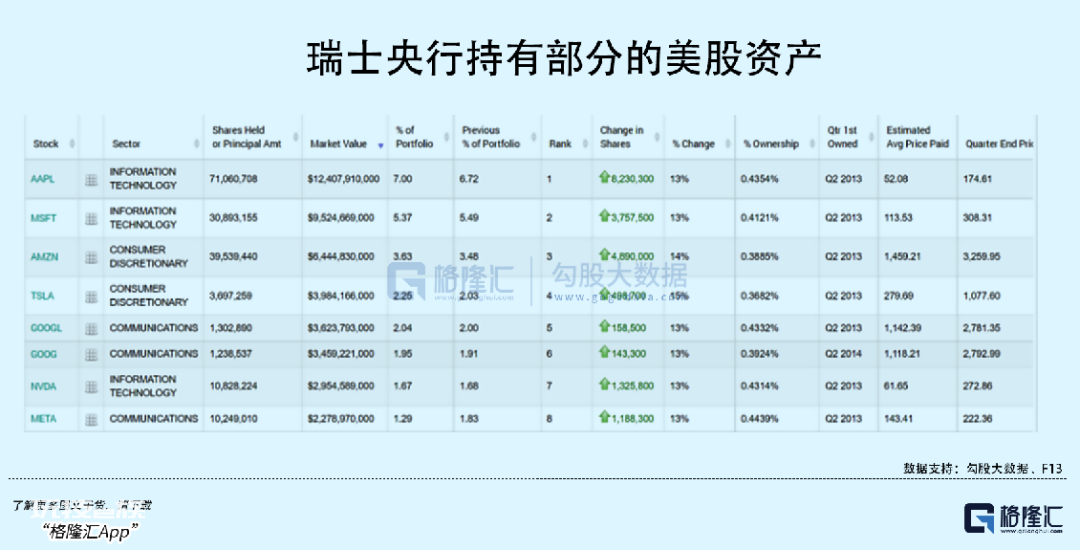Select quarter end price 222.36
This screenshot has width=1080, height=550.
977,419
